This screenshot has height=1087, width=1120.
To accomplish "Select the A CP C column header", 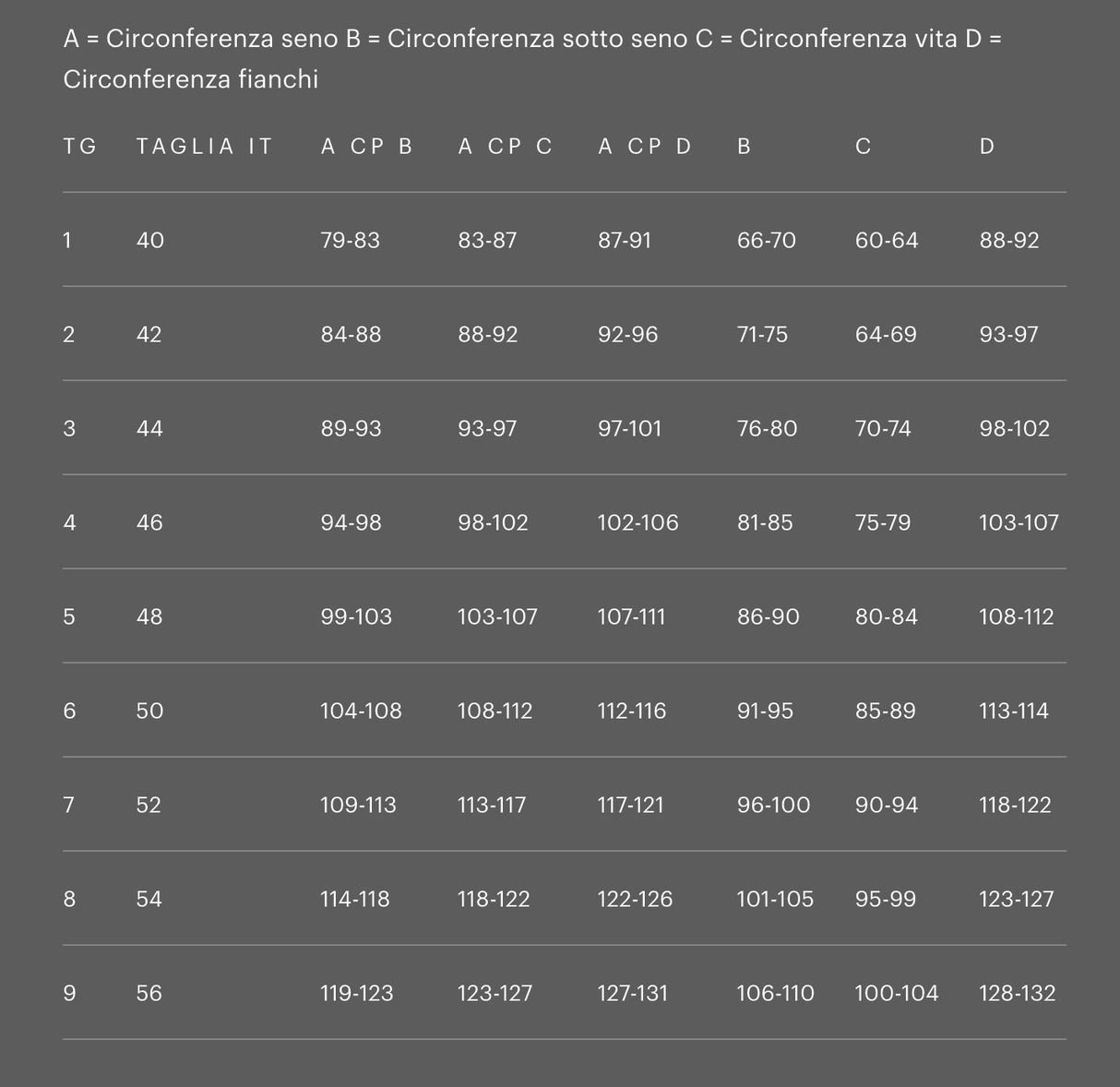I will (505, 147).
